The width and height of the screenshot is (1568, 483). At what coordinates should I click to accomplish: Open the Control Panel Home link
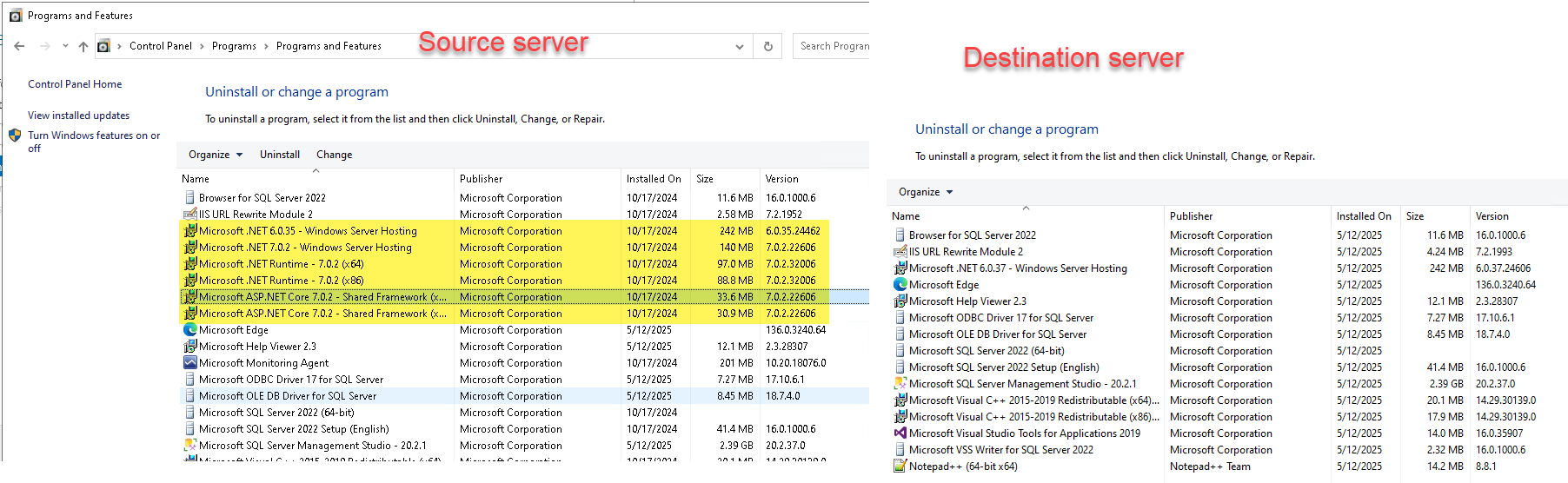75,84
